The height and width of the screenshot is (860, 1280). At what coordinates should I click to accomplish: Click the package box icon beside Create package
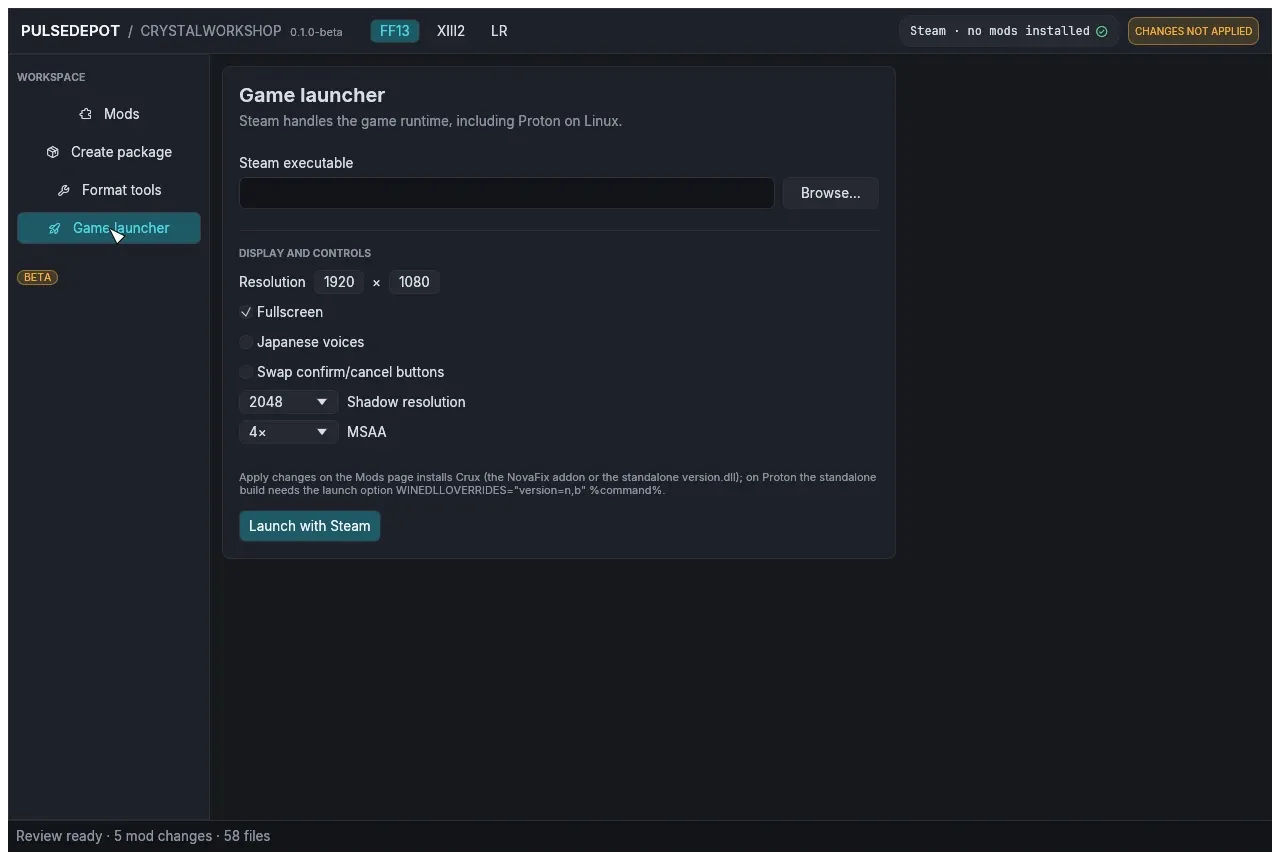click(53, 152)
